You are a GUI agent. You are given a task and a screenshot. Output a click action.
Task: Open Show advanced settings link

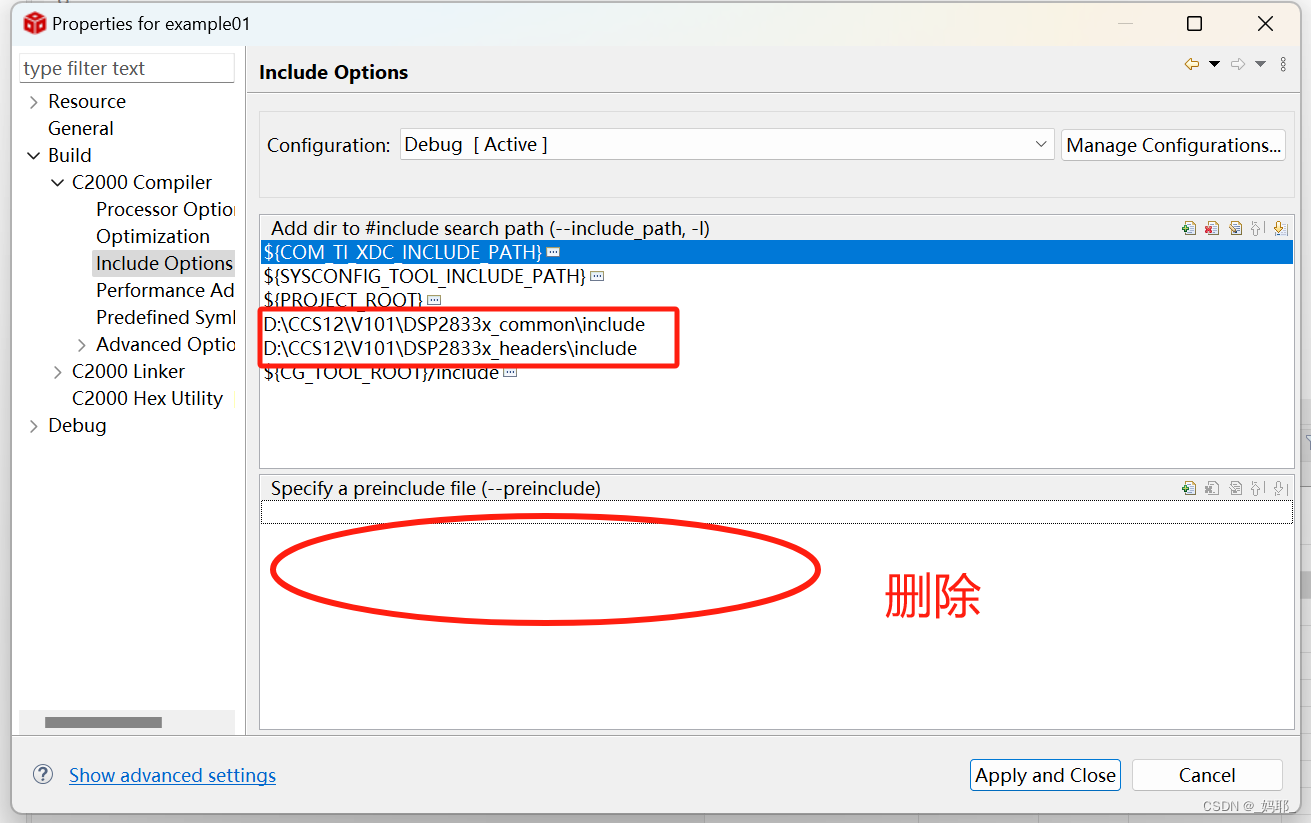click(171, 775)
